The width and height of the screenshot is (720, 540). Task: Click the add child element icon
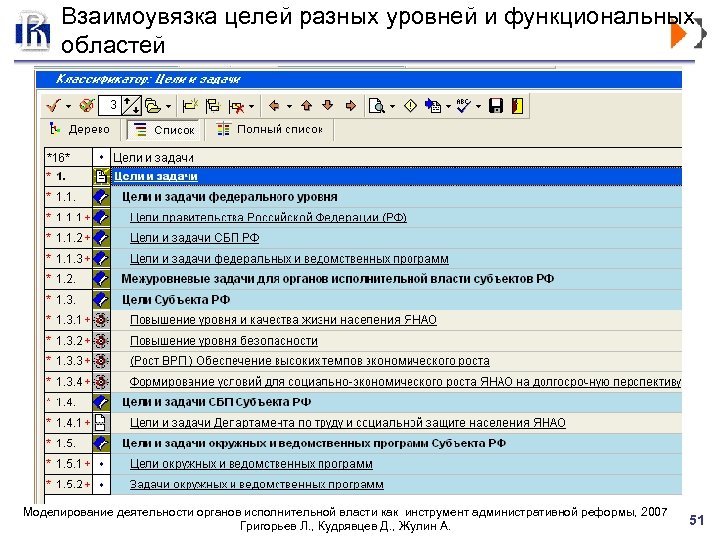point(213,106)
